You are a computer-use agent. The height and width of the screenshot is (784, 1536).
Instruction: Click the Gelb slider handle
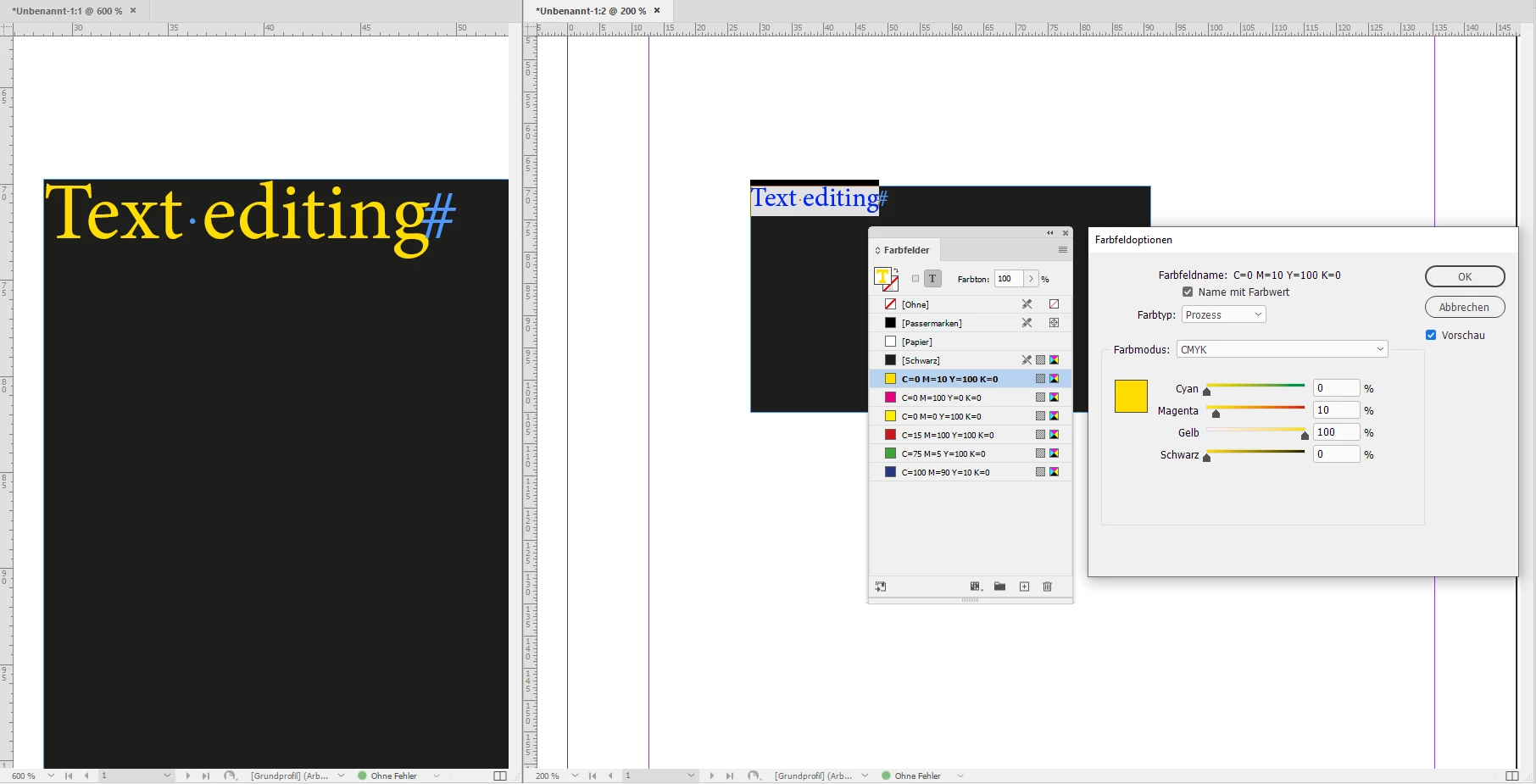pos(1305,436)
